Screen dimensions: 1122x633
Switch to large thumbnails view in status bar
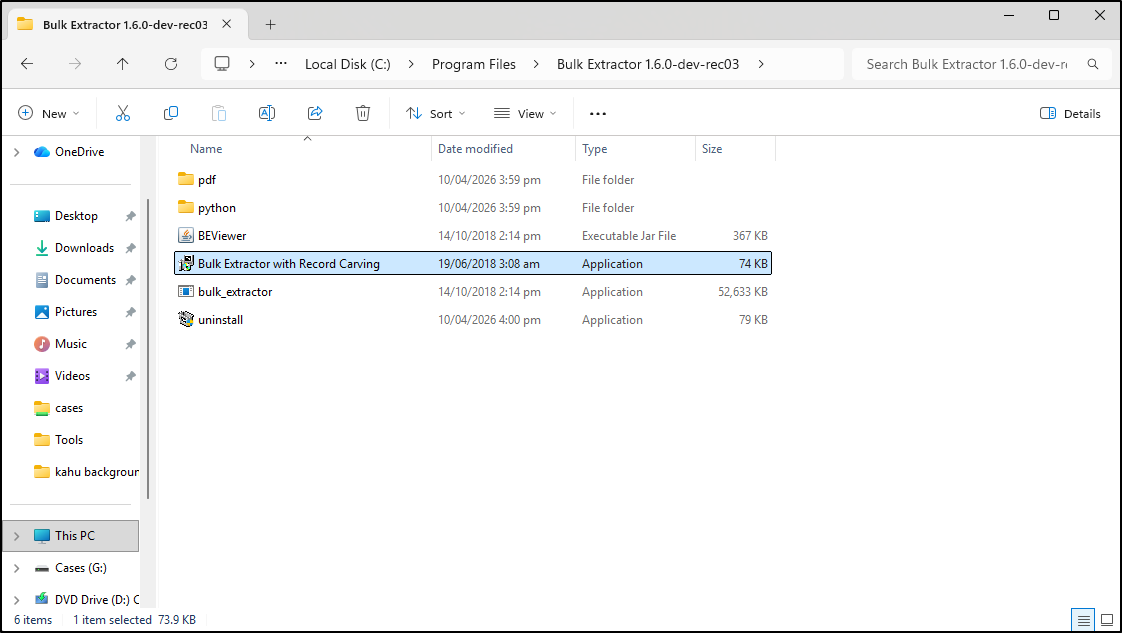point(1107,620)
